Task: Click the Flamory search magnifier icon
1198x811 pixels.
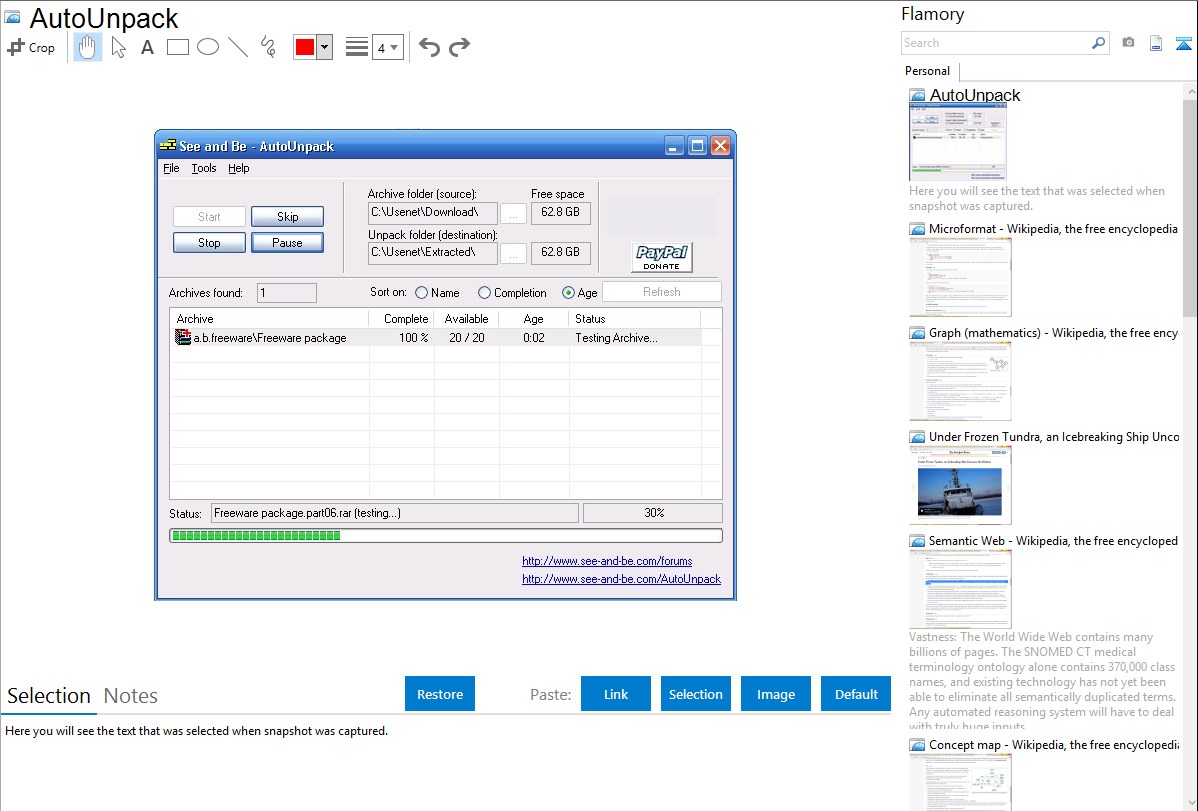Action: click(1099, 43)
